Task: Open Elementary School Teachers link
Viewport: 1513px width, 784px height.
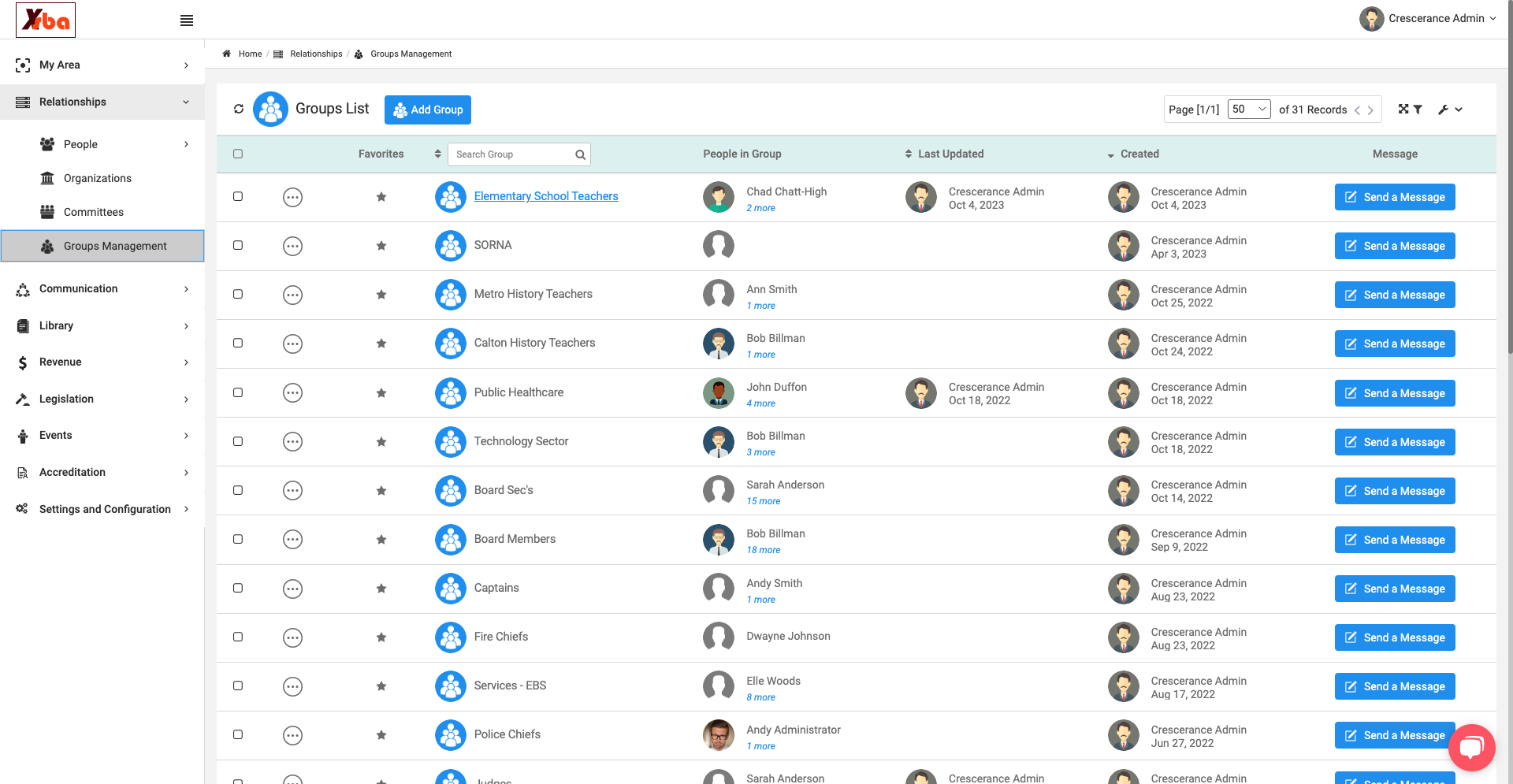Action: pyautogui.click(x=546, y=196)
